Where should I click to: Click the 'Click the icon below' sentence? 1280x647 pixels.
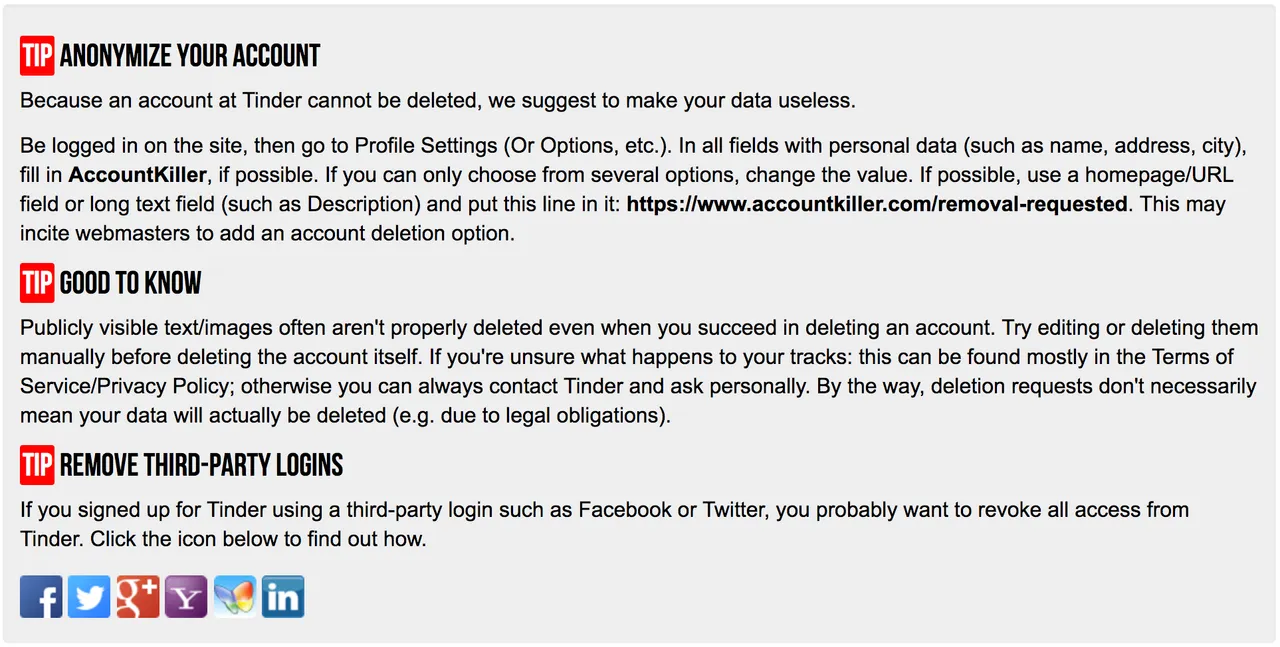[259, 539]
